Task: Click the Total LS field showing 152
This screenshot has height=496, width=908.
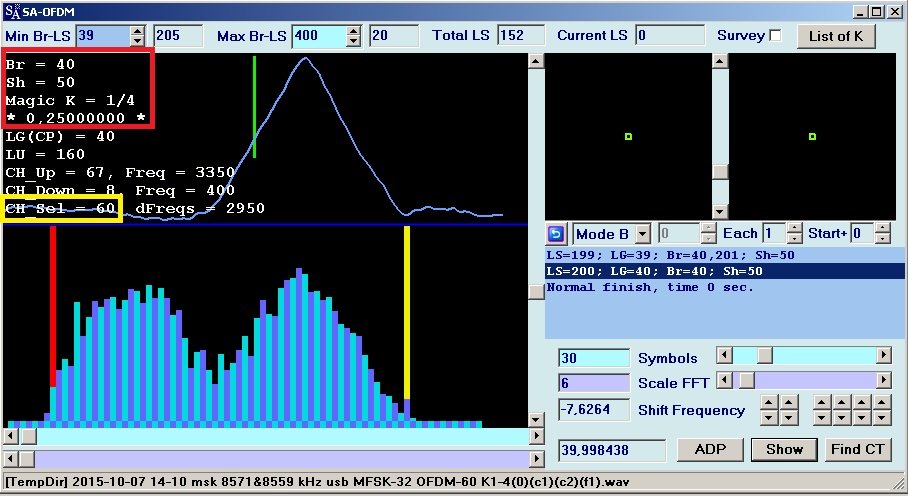Action: (x=521, y=35)
